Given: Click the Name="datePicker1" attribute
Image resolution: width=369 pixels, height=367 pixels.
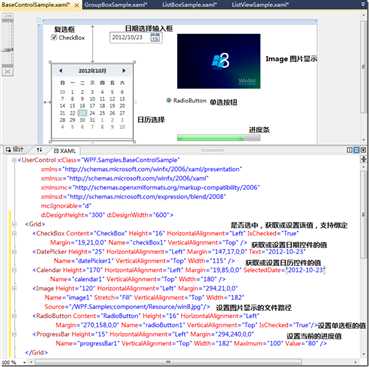Looking at the screenshot, I should click(x=84, y=261).
